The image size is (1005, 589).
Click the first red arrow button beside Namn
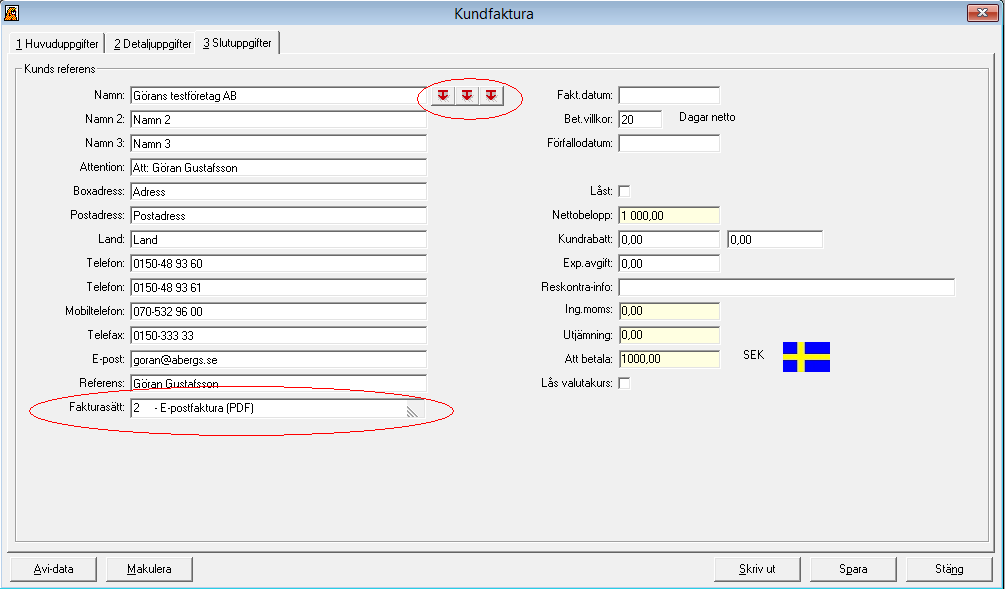click(x=443, y=95)
